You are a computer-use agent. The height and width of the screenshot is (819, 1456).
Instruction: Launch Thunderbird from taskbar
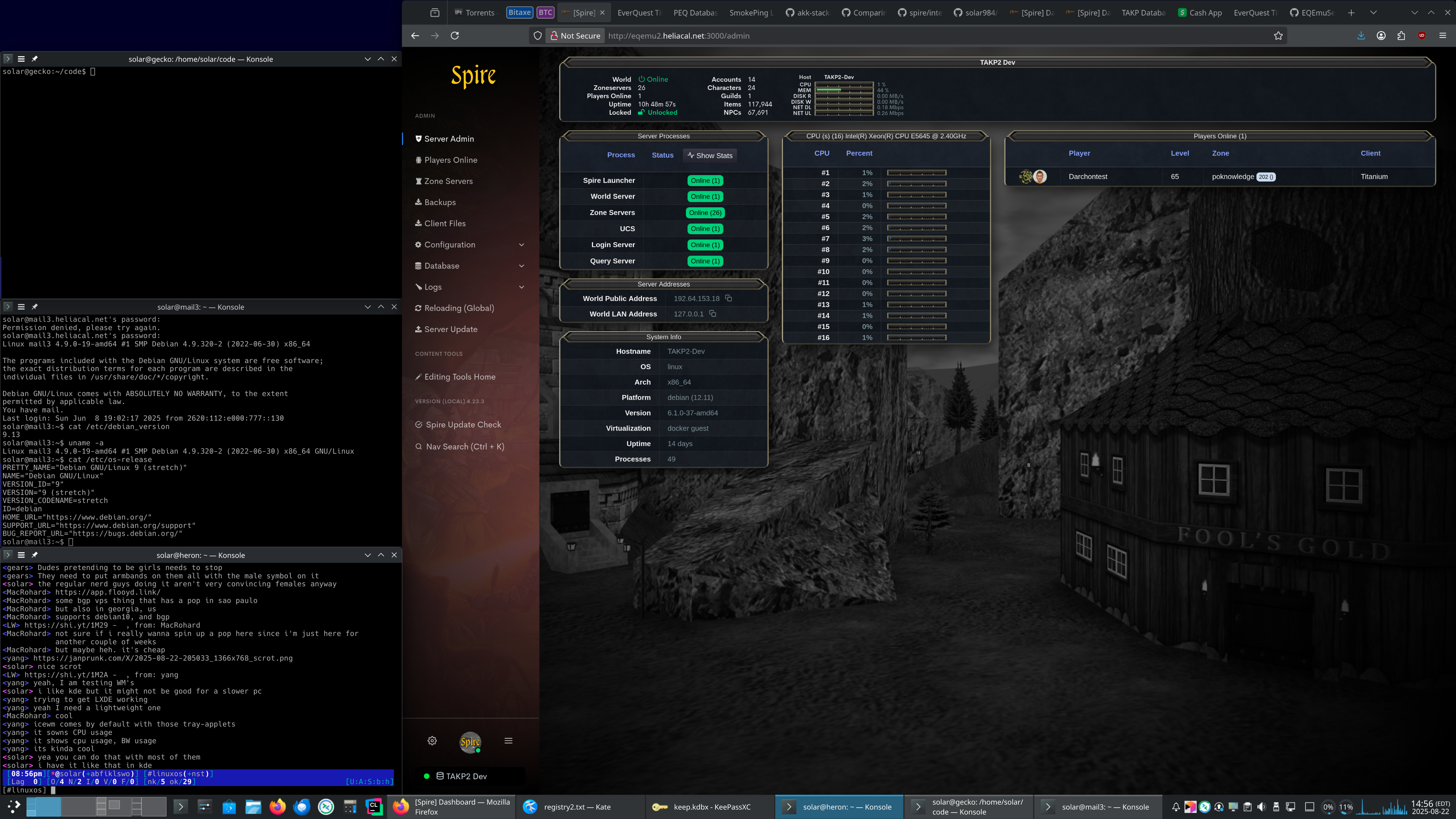[302, 806]
